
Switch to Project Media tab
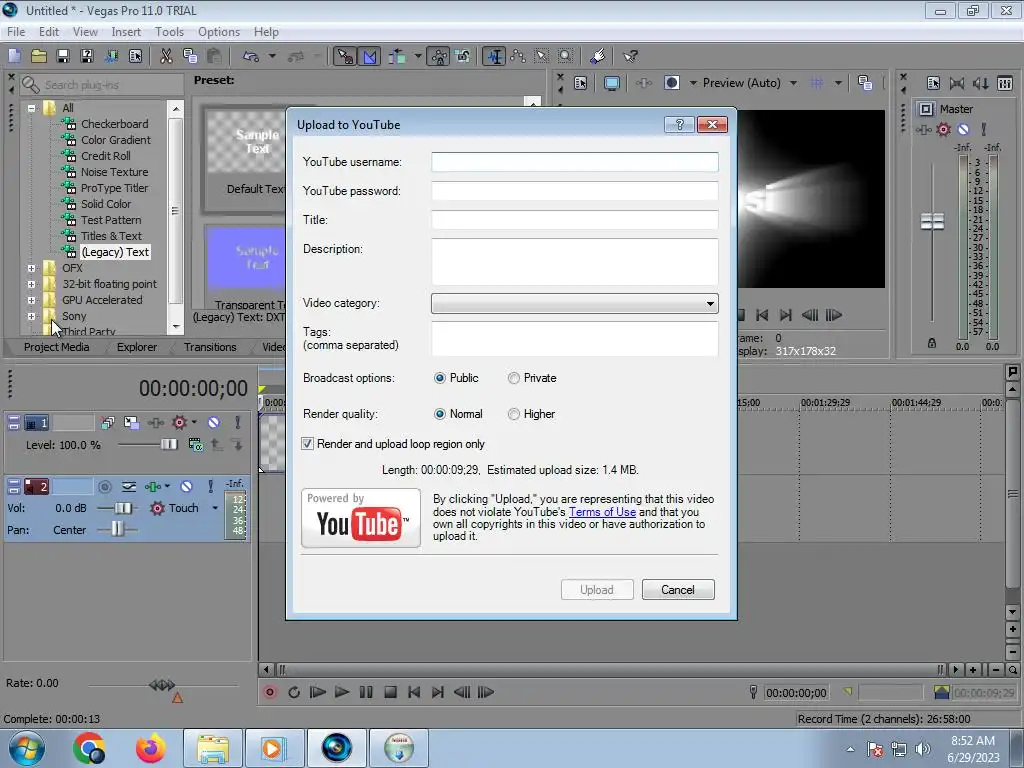click(56, 347)
